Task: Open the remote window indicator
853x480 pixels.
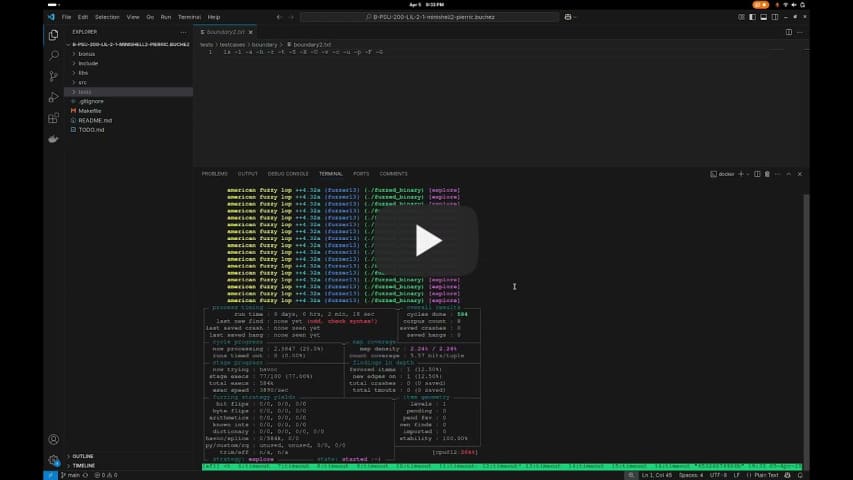Action: (x=50, y=475)
